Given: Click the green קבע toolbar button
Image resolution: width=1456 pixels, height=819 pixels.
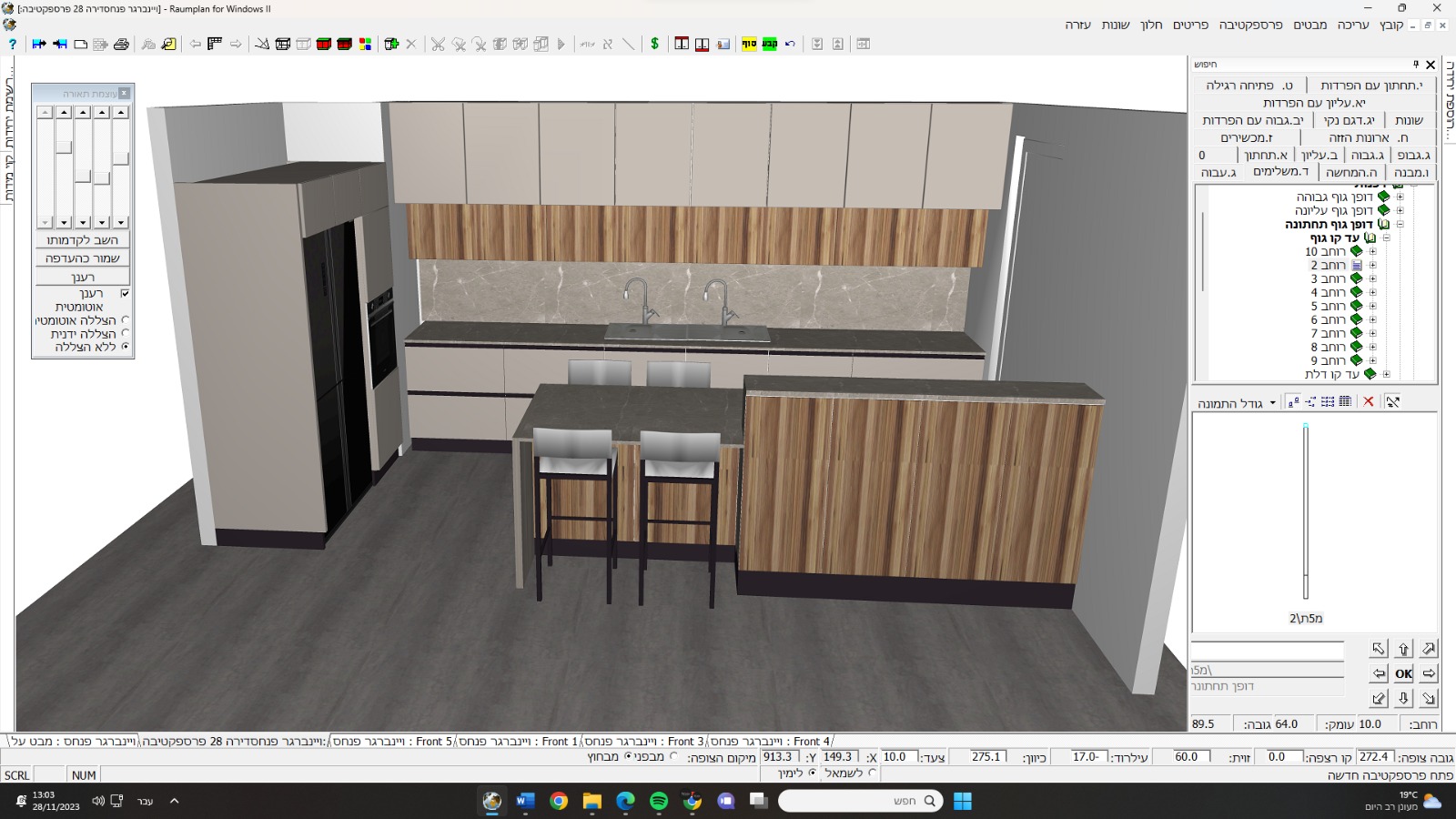Looking at the screenshot, I should click(770, 44).
